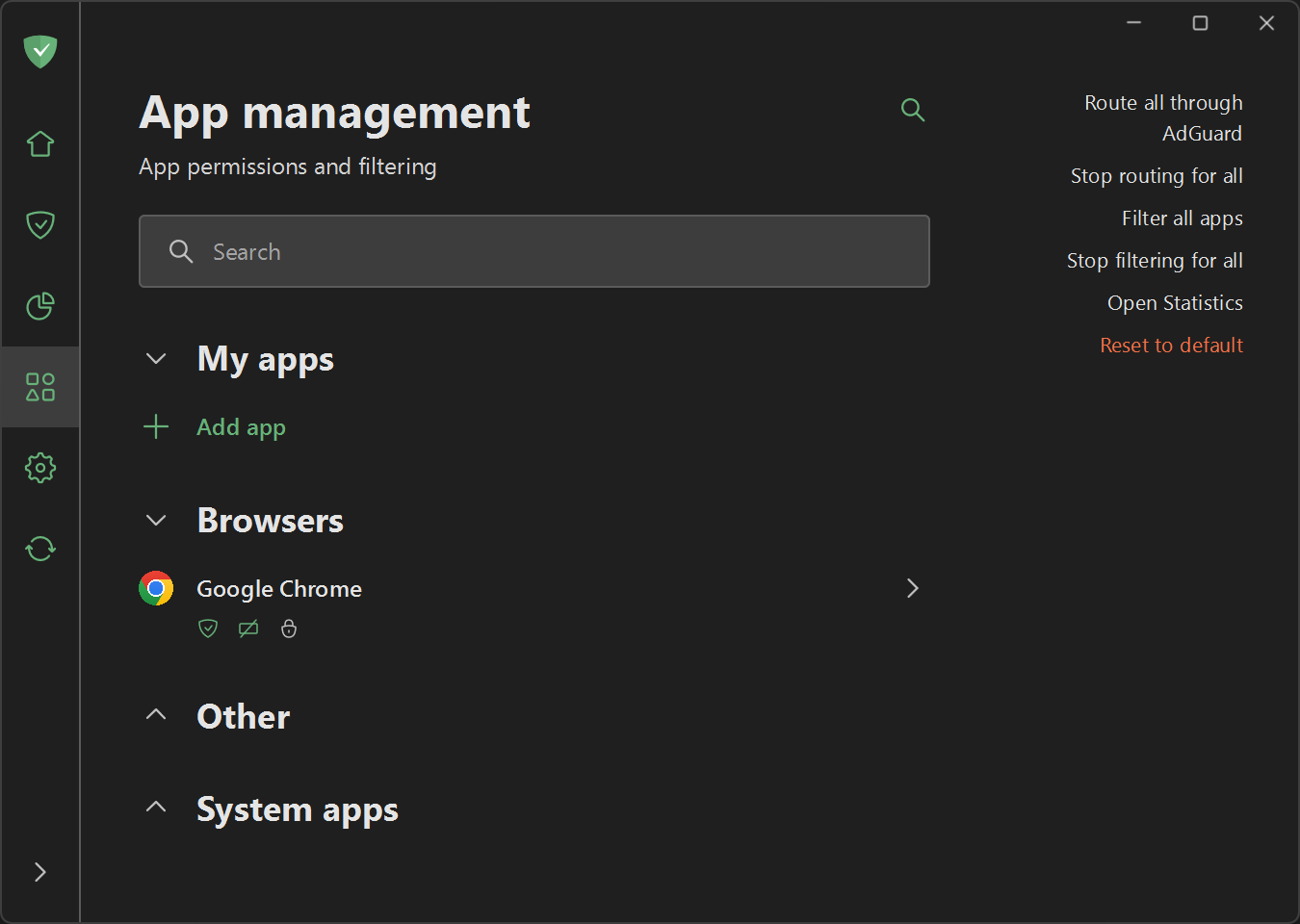Expand the left sidebar with the chevron
This screenshot has width=1300, height=924.
pyautogui.click(x=39, y=871)
